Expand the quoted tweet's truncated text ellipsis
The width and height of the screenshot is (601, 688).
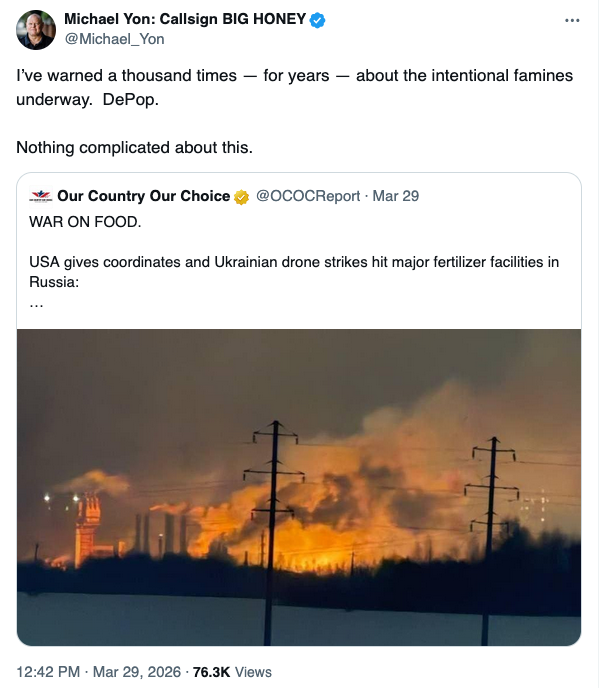coord(36,301)
